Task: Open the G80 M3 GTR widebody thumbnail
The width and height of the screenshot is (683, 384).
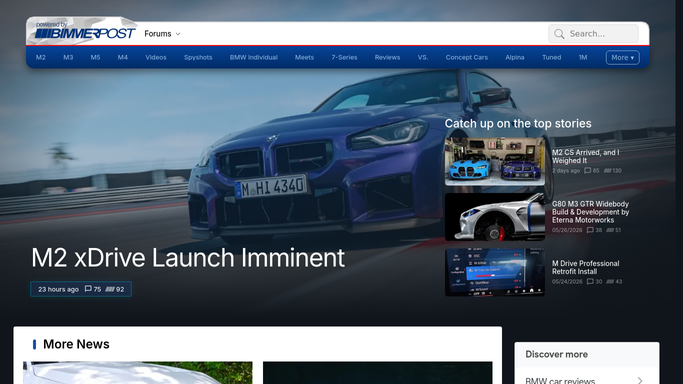Action: 495,217
